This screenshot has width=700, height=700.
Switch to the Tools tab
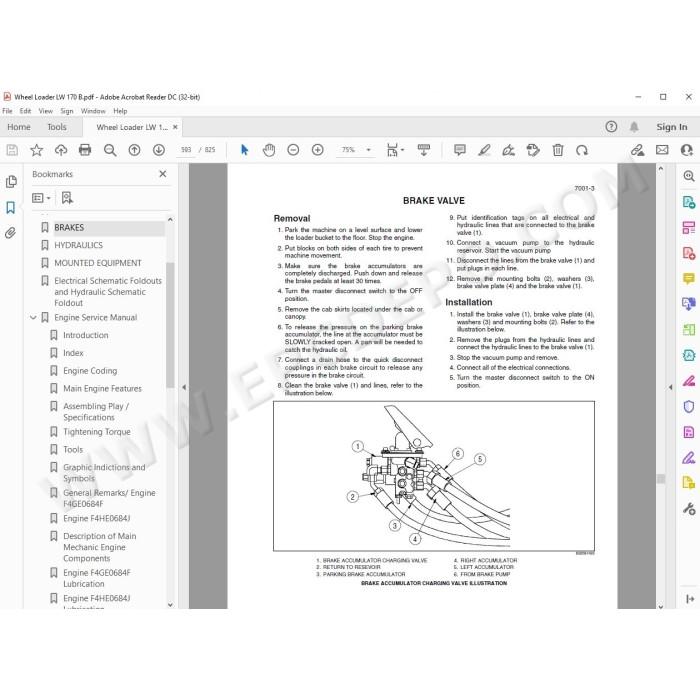tap(57, 127)
